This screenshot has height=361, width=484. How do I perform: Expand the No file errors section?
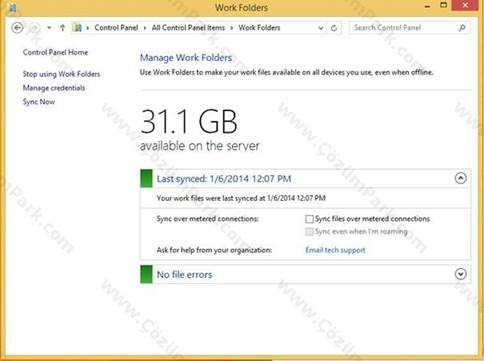(461, 274)
